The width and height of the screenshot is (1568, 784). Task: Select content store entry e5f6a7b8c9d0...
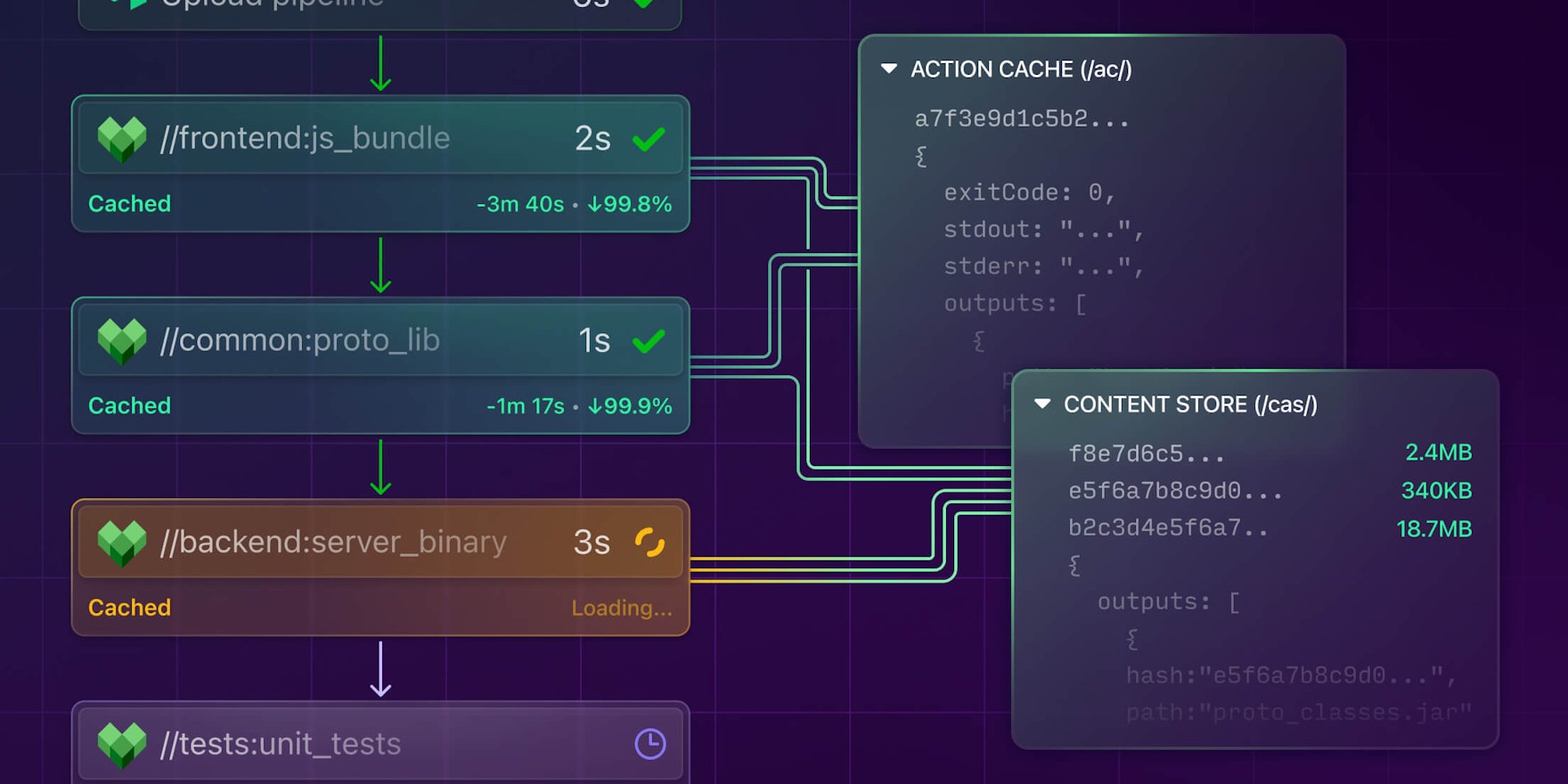[1174, 492]
